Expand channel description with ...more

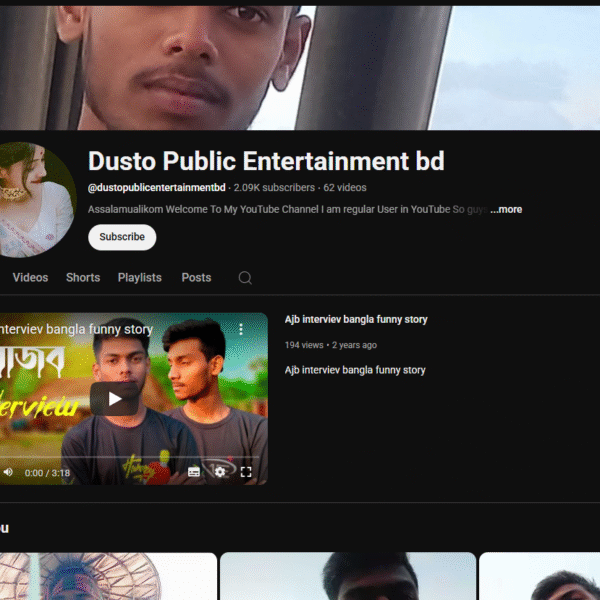506,209
